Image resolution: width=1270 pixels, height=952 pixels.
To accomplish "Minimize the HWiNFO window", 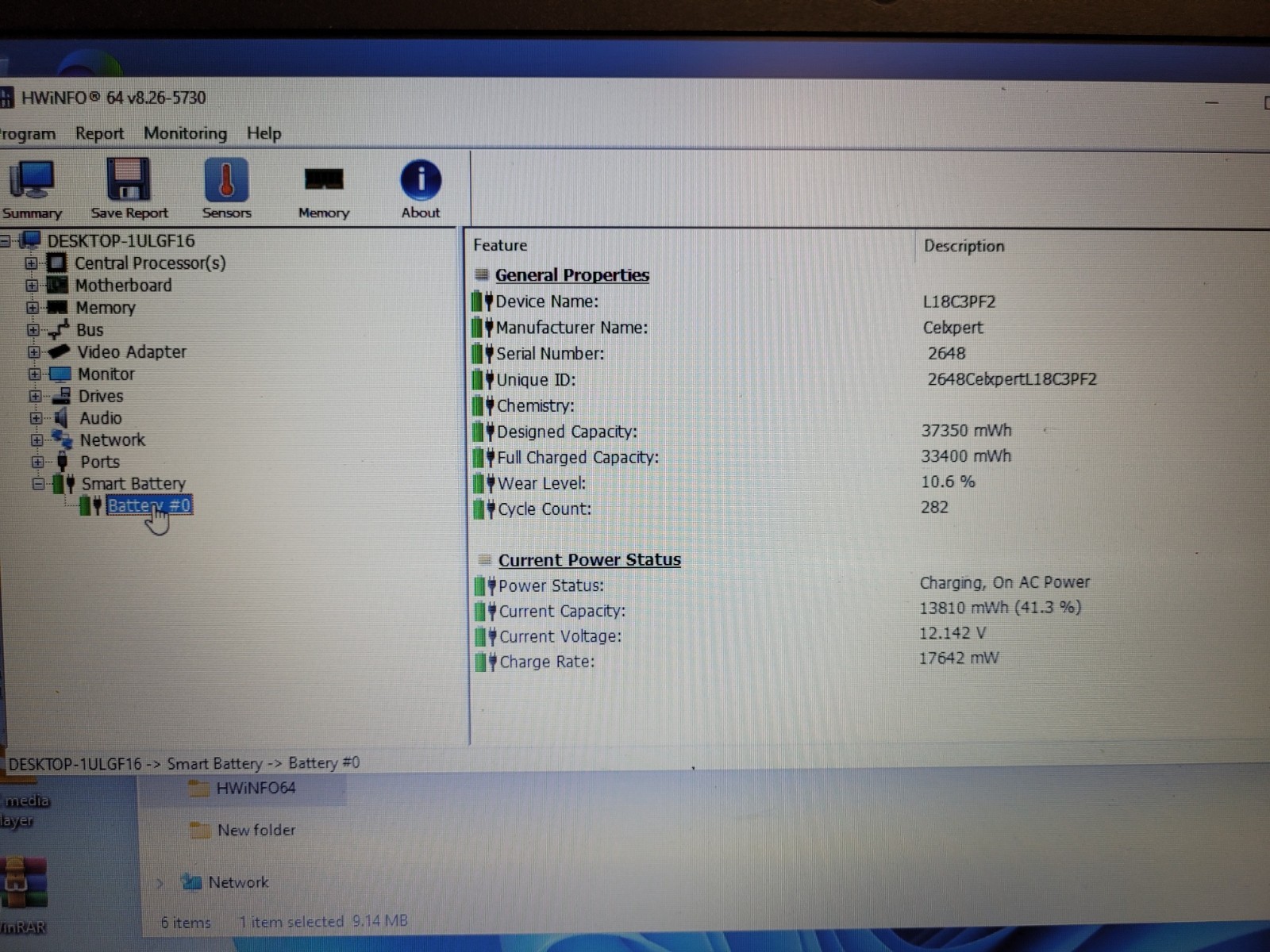I will click(1211, 102).
